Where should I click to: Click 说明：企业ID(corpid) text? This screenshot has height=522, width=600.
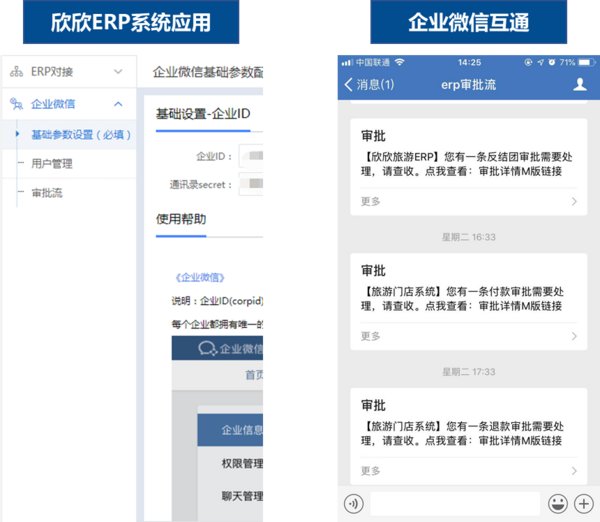point(217,301)
